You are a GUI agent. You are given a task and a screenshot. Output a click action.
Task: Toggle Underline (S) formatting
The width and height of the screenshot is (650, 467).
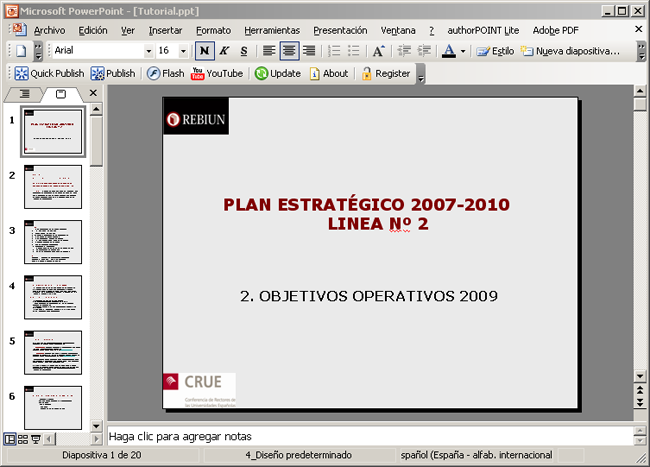pos(244,51)
